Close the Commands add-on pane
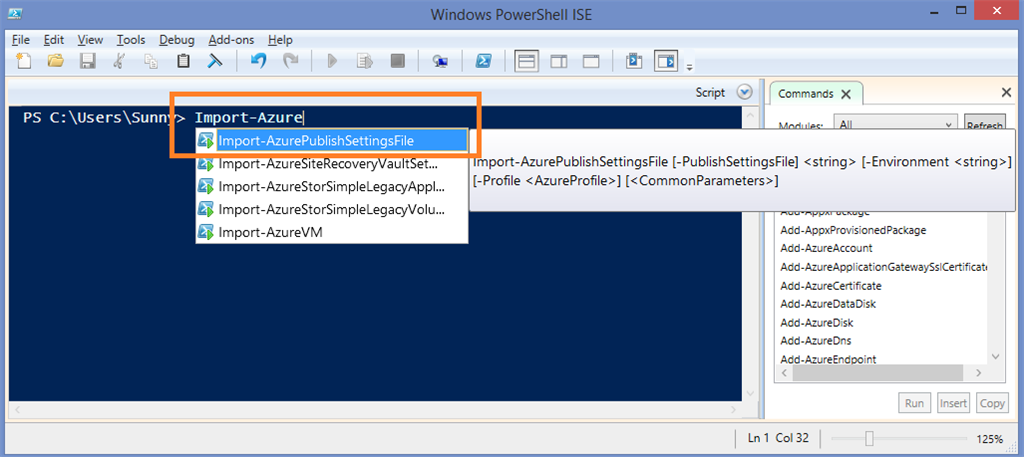Viewport: 1024px width, 457px height. coord(1006,93)
